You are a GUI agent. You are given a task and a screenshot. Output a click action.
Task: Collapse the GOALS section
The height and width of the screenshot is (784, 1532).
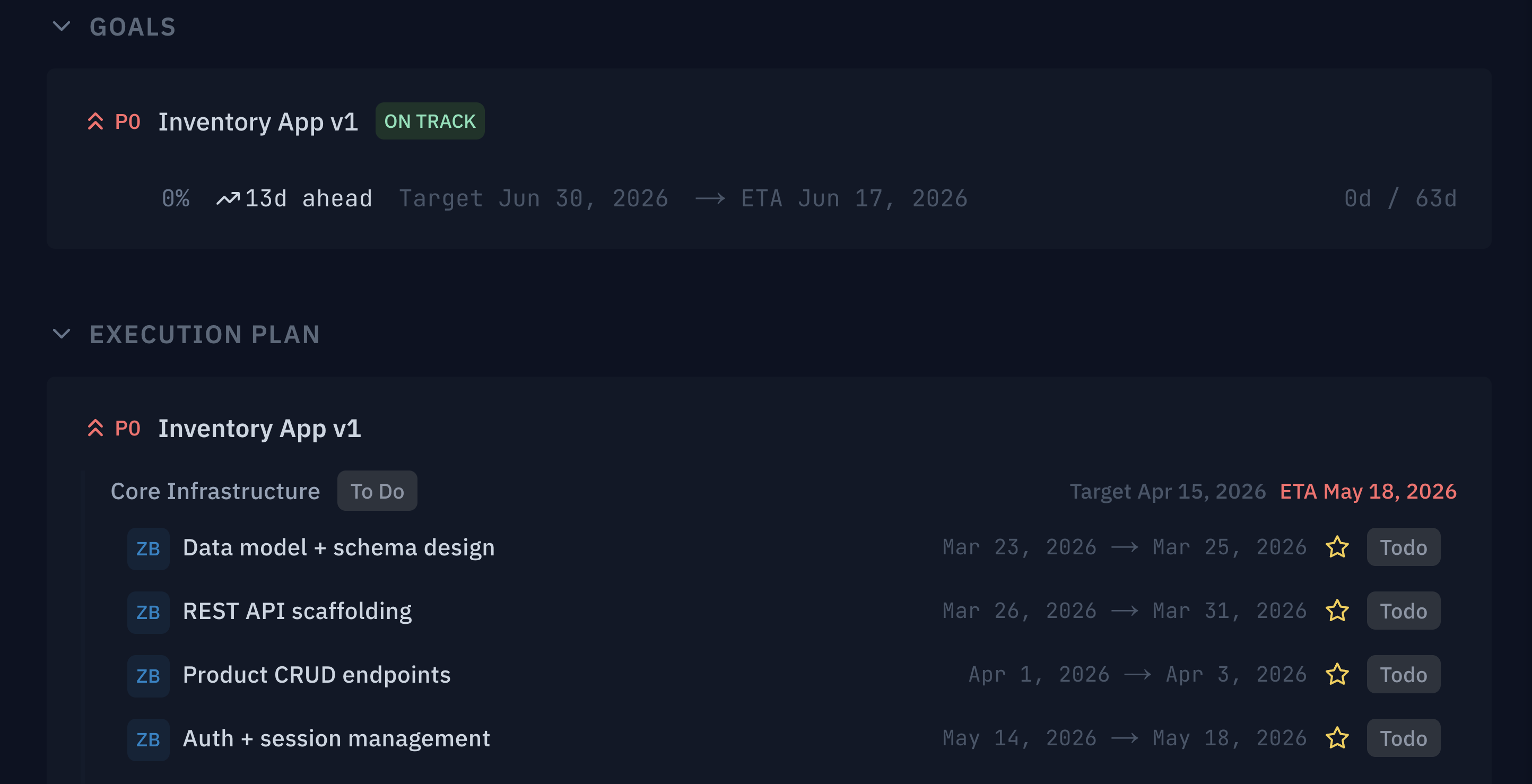[61, 26]
